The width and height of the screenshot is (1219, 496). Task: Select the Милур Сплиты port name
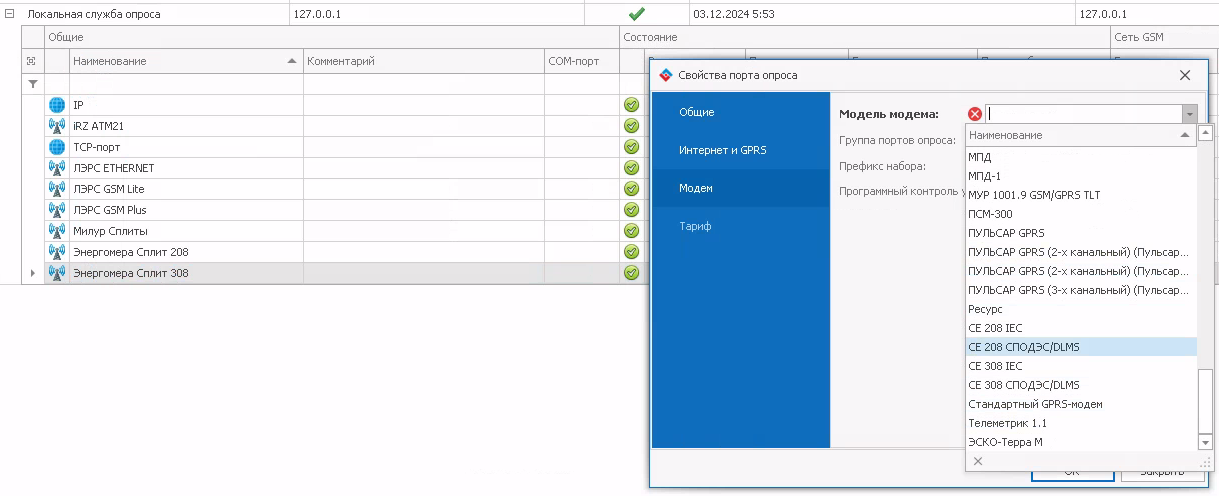pos(111,231)
